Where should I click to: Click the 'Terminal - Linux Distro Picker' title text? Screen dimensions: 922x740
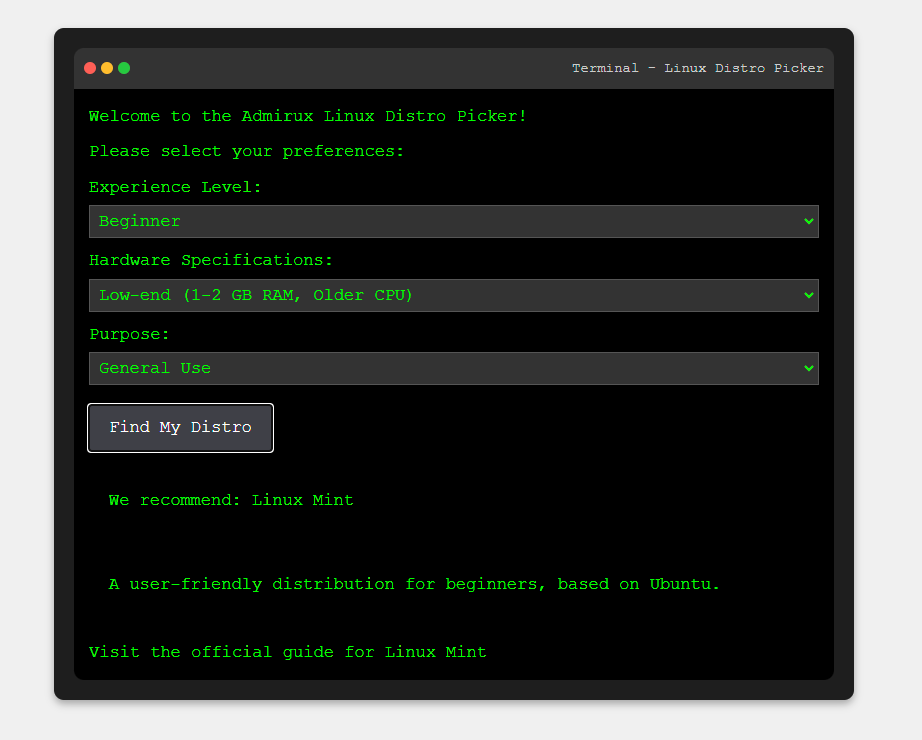point(697,68)
